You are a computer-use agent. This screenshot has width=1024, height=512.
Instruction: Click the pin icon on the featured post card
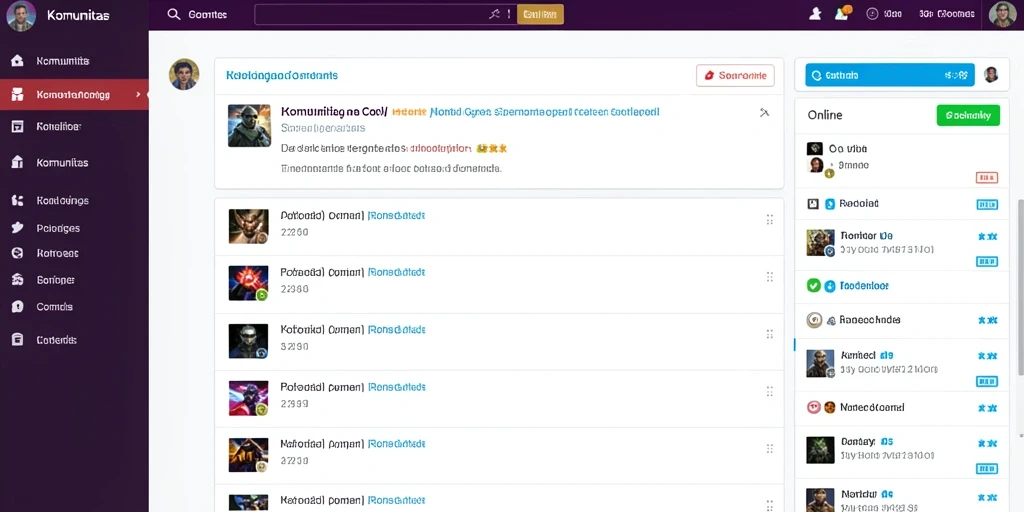[764, 112]
